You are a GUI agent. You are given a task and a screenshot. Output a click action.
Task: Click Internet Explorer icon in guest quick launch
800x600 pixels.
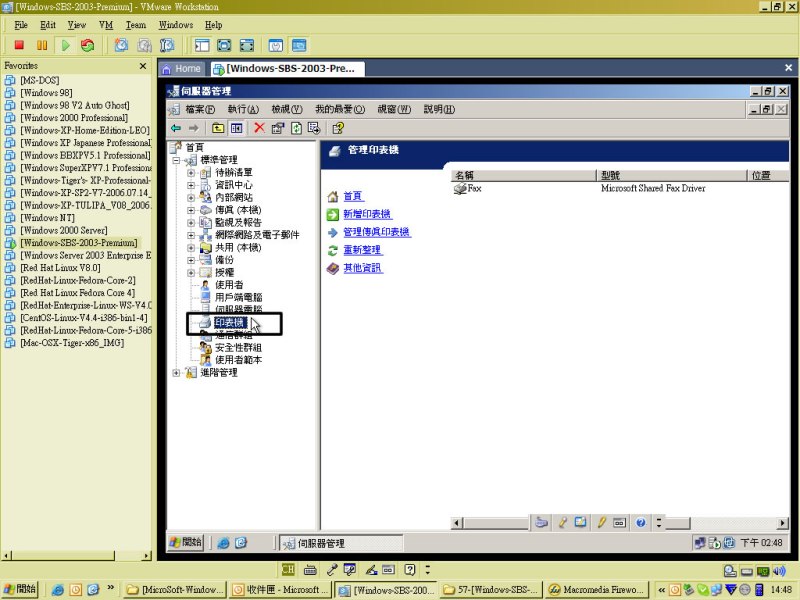(223, 543)
